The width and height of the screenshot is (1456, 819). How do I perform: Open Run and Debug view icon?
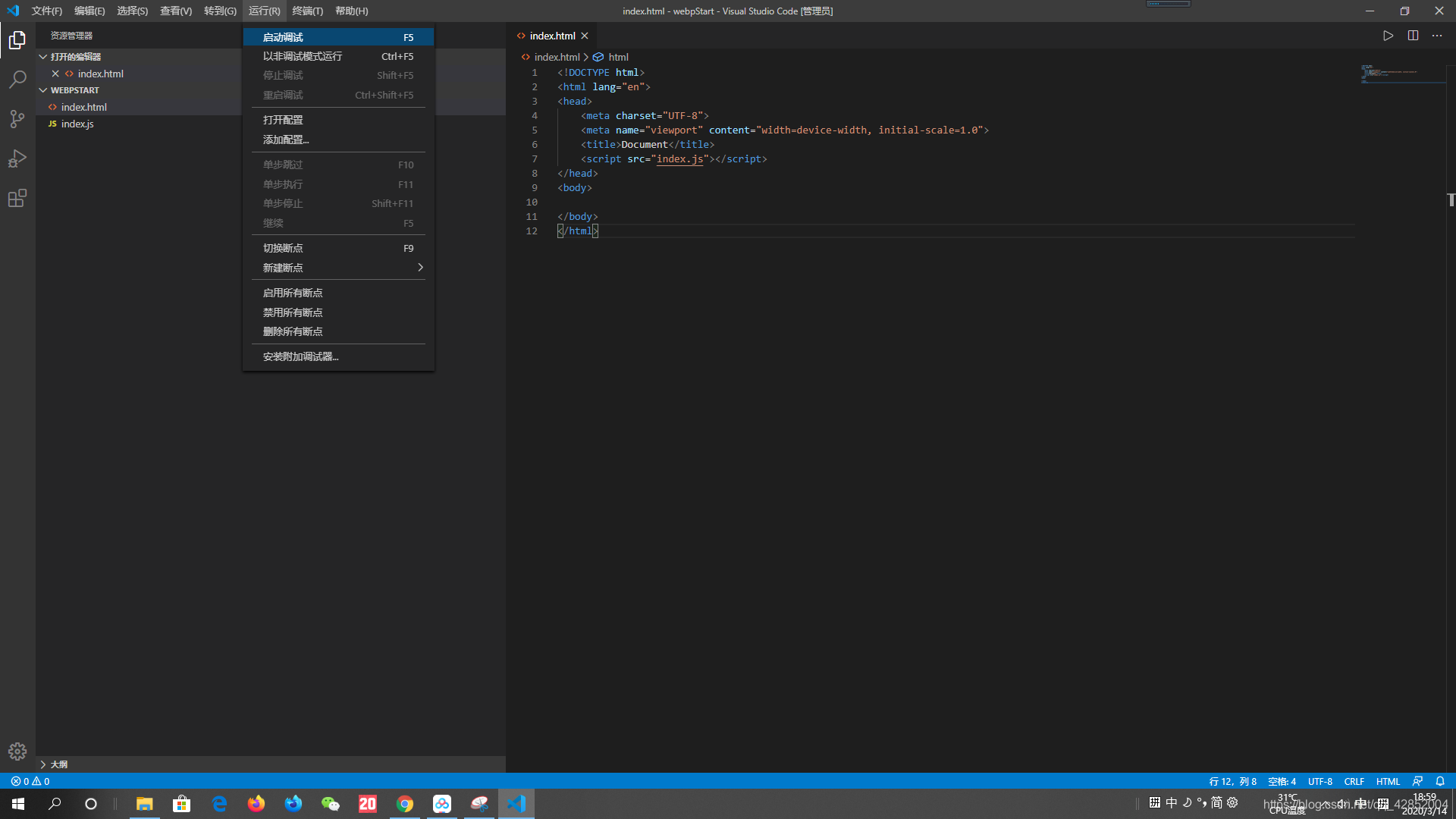[x=17, y=158]
